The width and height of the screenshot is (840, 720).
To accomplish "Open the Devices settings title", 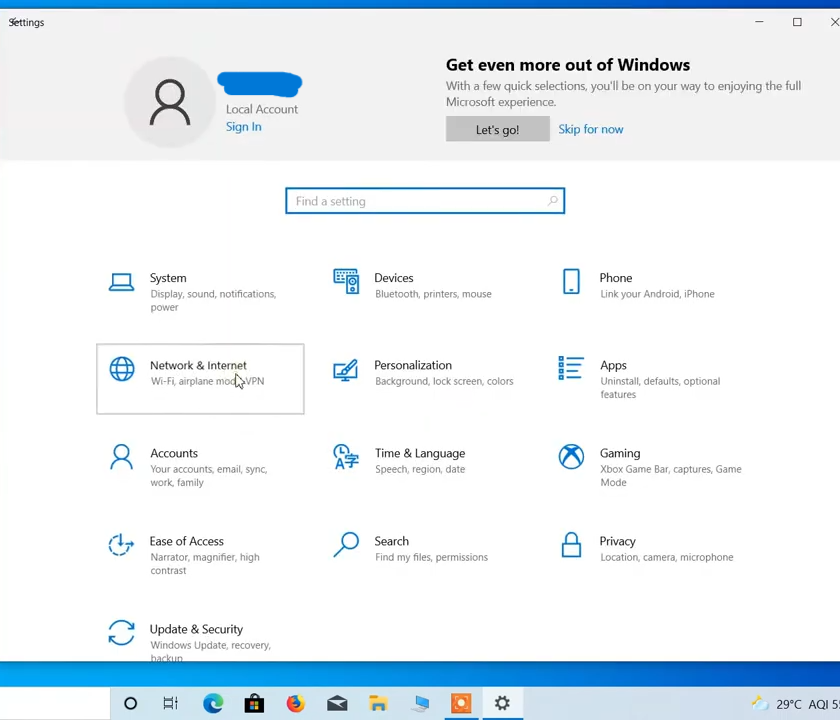I will coord(394,278).
